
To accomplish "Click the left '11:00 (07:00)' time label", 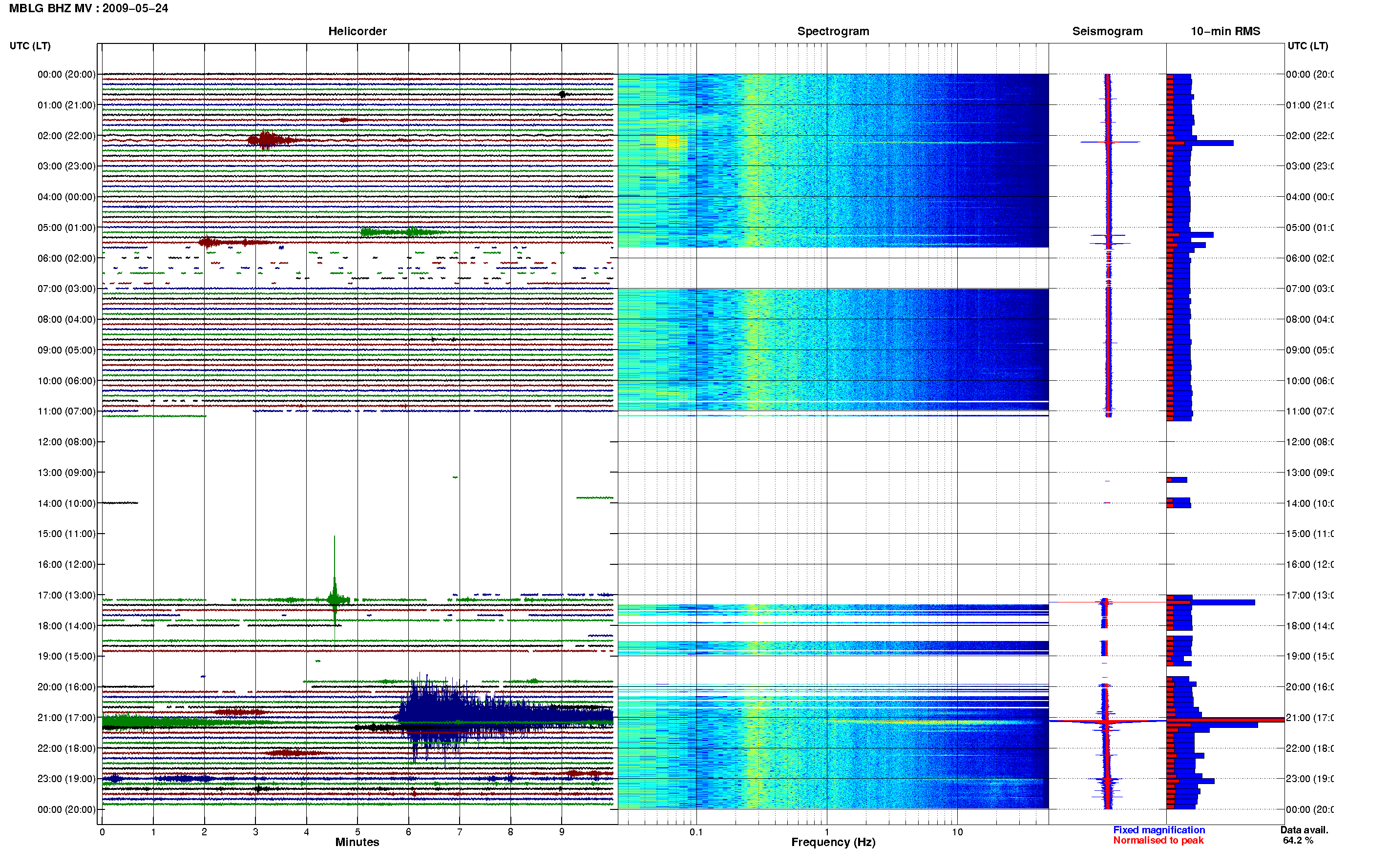I will (66, 411).
